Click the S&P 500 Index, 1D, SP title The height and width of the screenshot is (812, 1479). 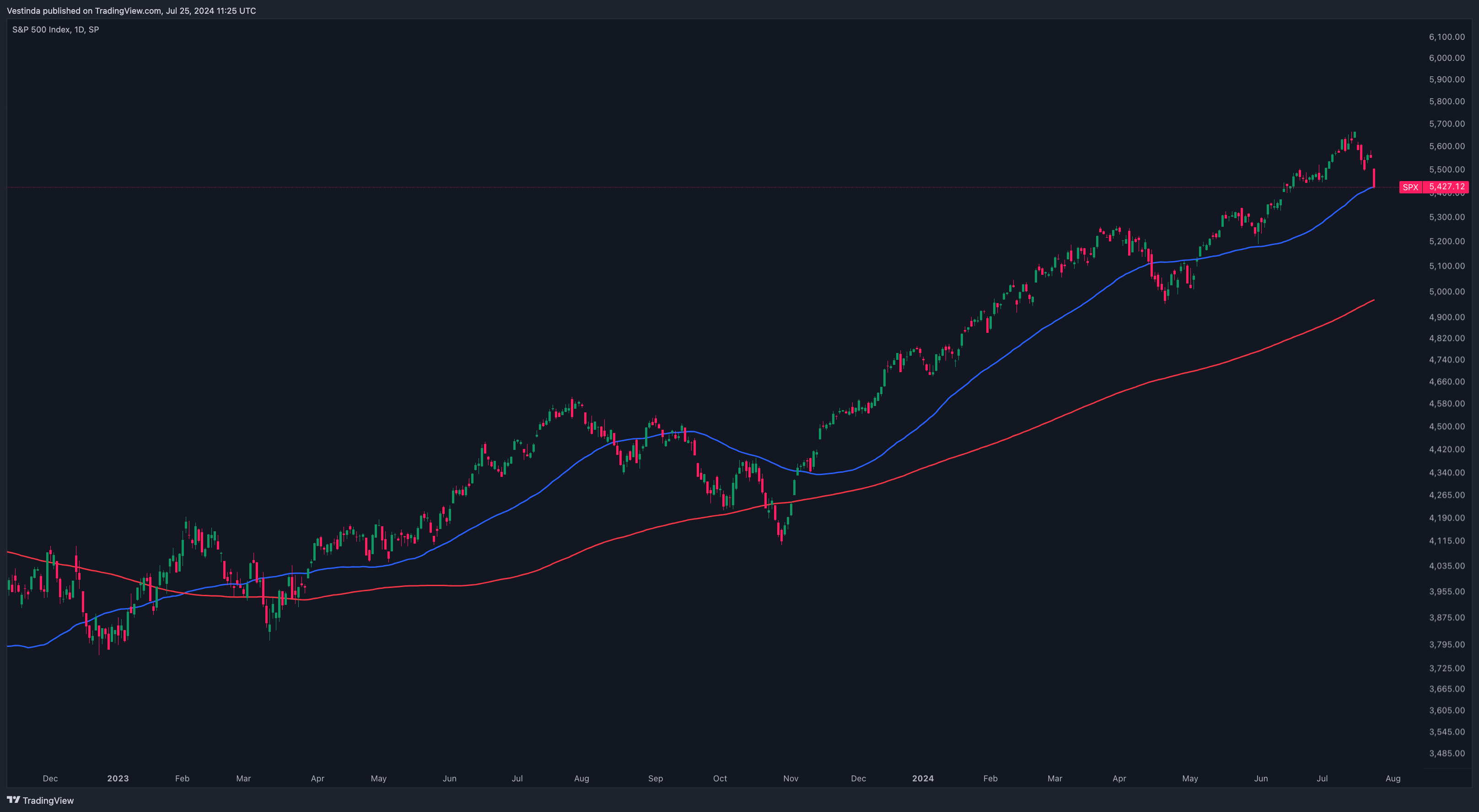(x=56, y=29)
